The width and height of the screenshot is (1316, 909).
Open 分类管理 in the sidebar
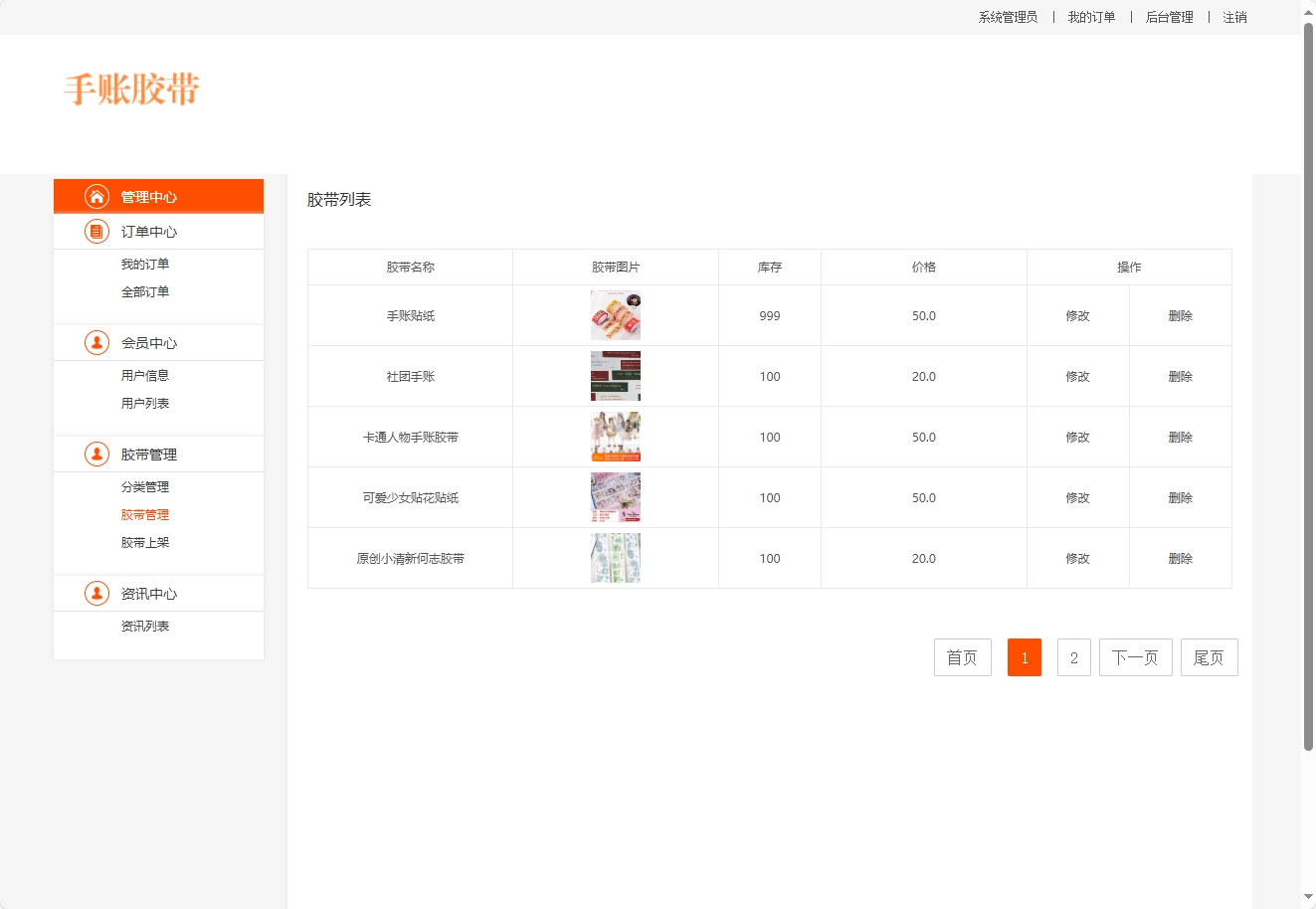[144, 487]
